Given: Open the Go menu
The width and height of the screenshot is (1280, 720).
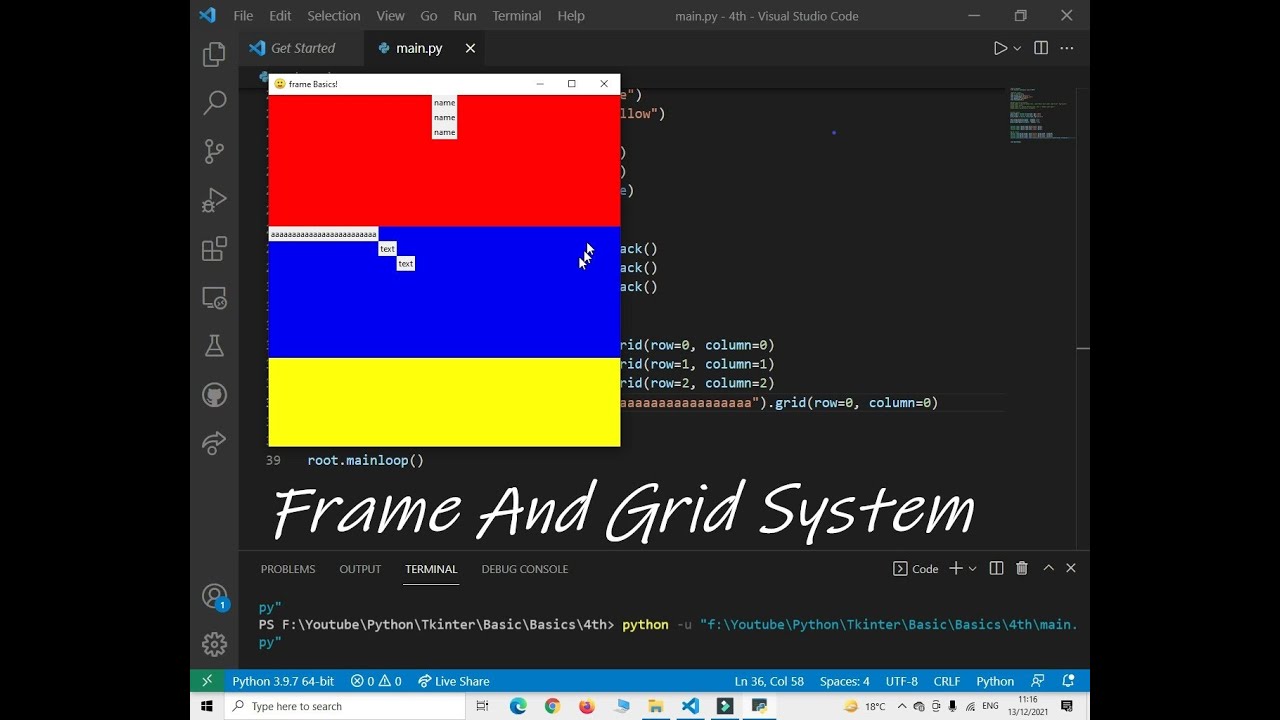Looking at the screenshot, I should (x=429, y=16).
